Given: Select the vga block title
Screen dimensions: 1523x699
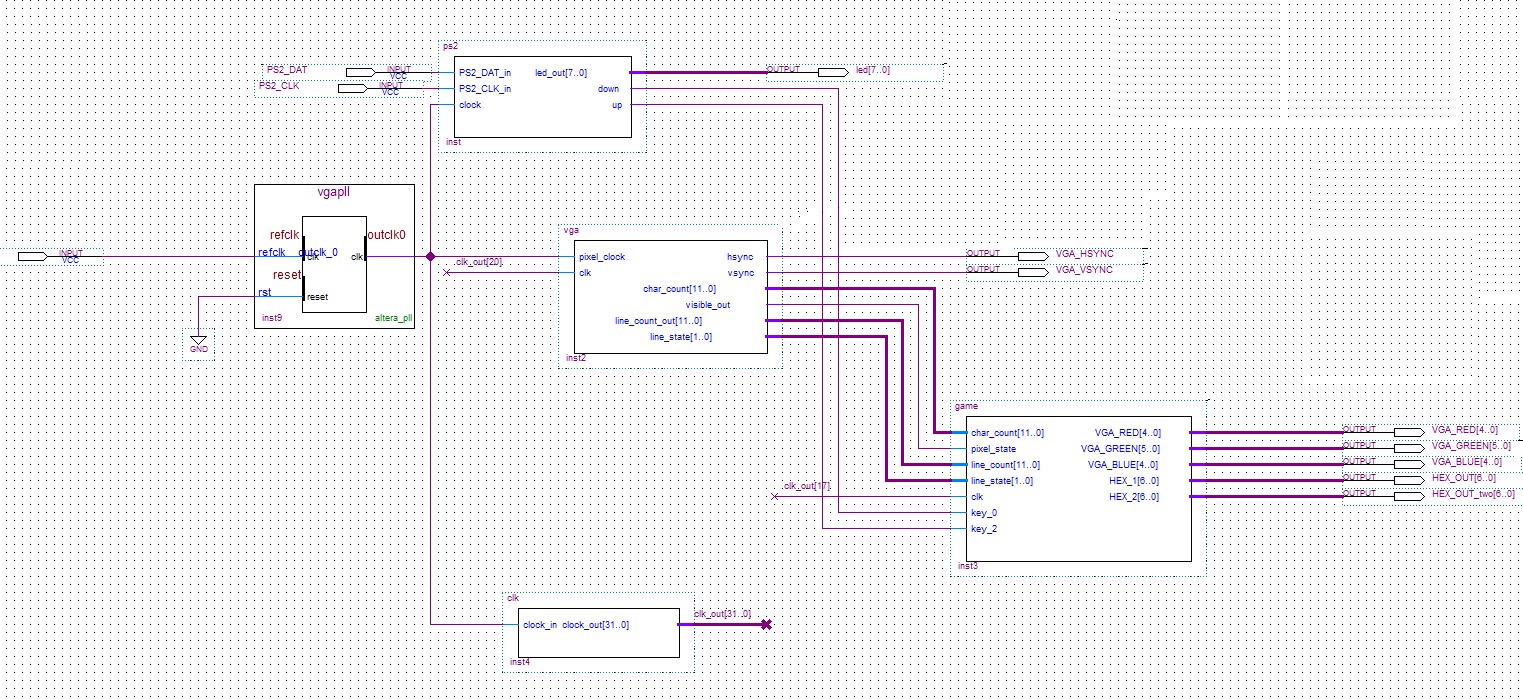Looking at the screenshot, I should [x=572, y=230].
